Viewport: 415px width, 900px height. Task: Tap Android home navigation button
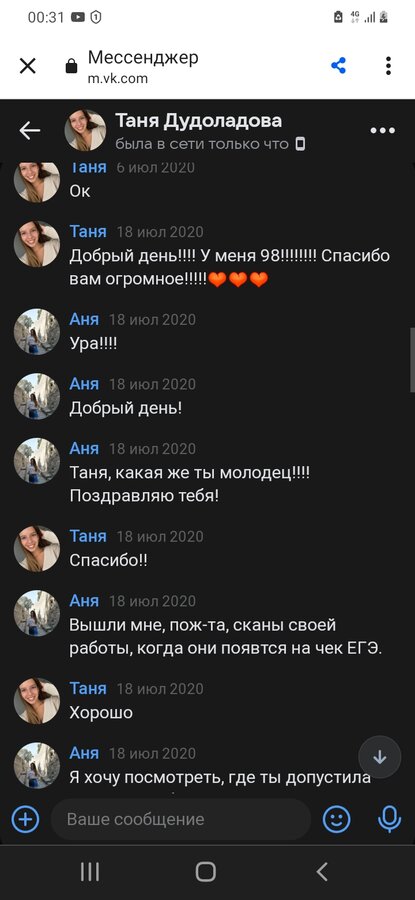(205, 872)
